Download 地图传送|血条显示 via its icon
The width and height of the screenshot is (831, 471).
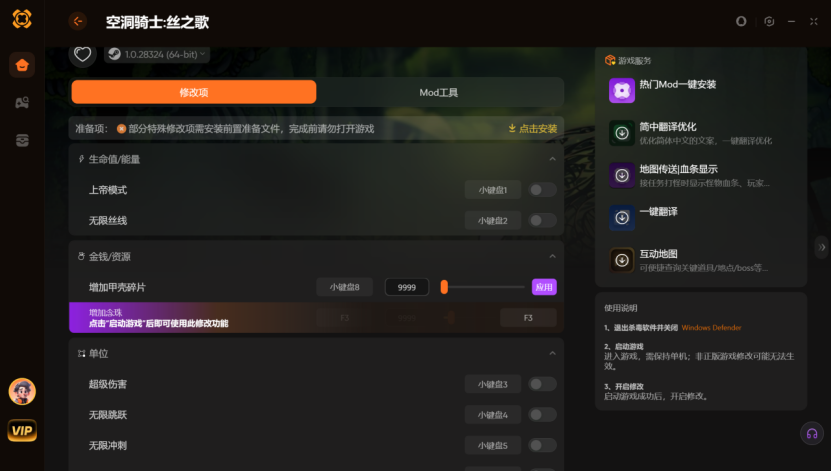coord(622,175)
